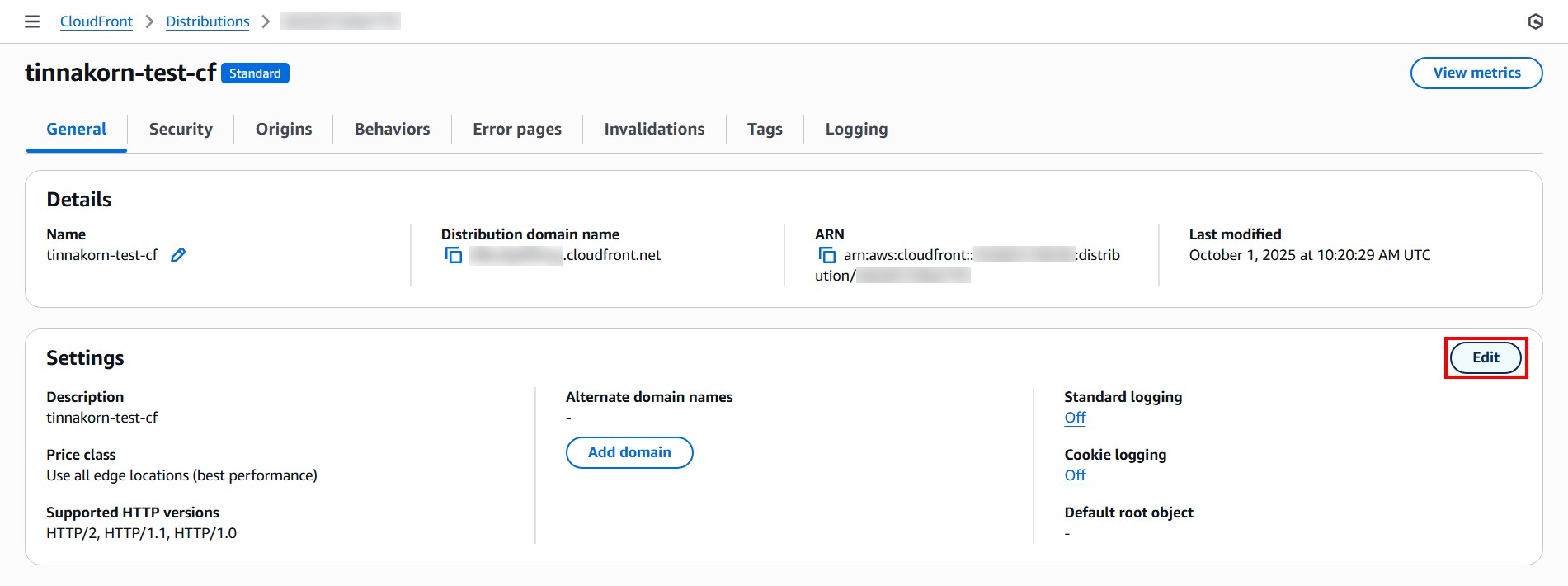Select the General tab
This screenshot has height=586, width=1568.
click(77, 129)
